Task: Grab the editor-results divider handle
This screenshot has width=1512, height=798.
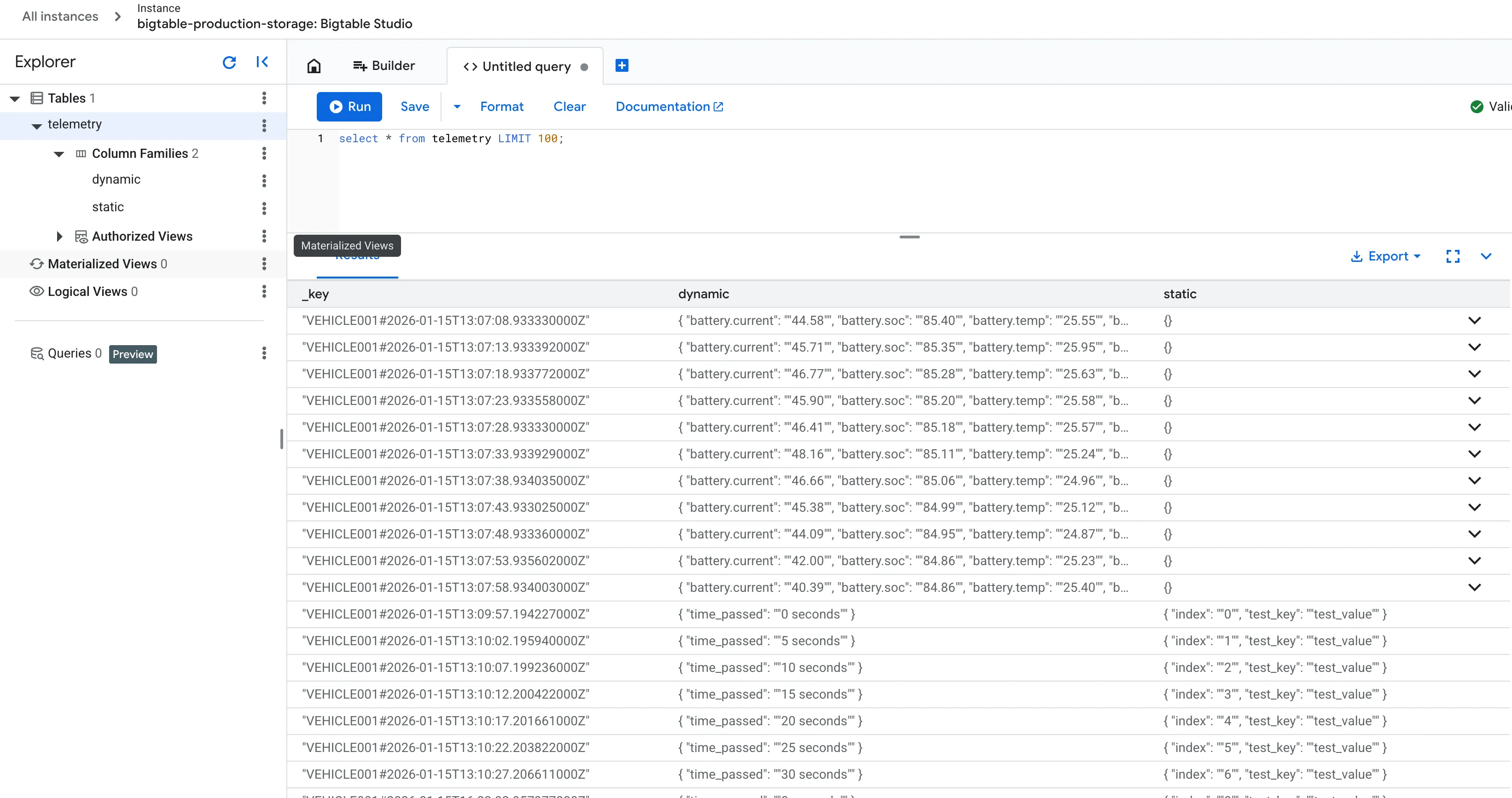Action: coord(909,237)
